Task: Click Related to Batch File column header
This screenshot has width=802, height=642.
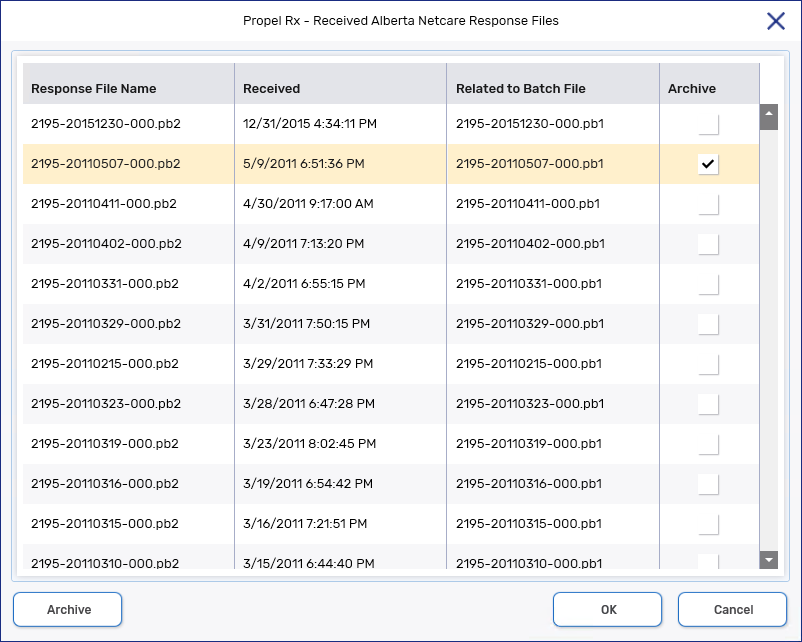Action: click(x=553, y=84)
